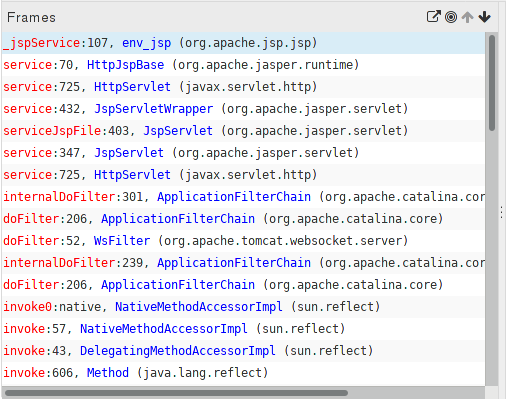506x403 pixels.
Task: Click the panel splitter handle dots
Action: tap(502, 212)
